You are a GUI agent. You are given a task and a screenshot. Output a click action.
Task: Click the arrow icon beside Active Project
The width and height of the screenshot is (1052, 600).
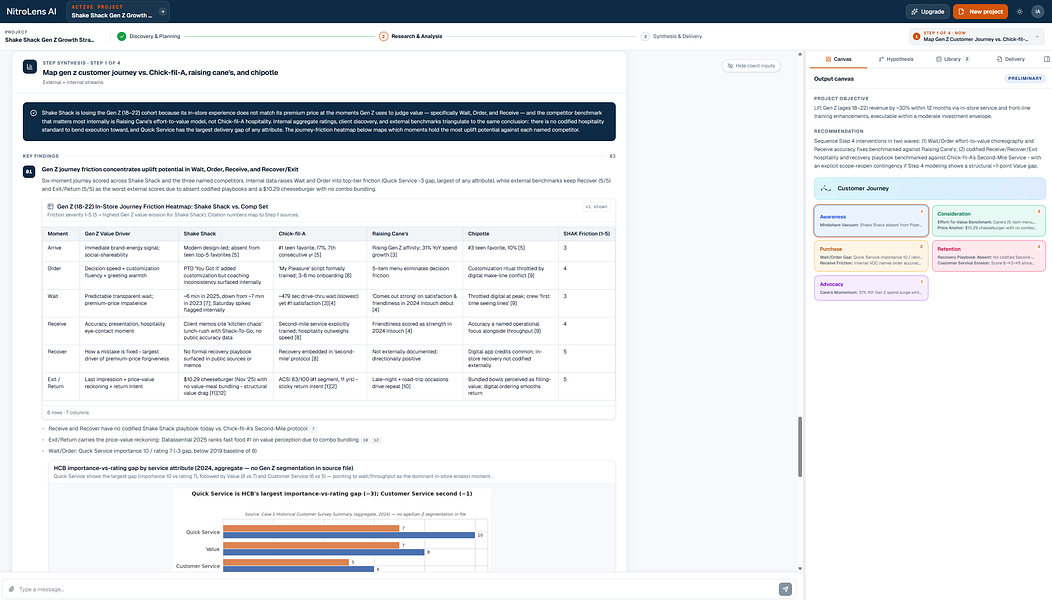pyautogui.click(x=162, y=11)
